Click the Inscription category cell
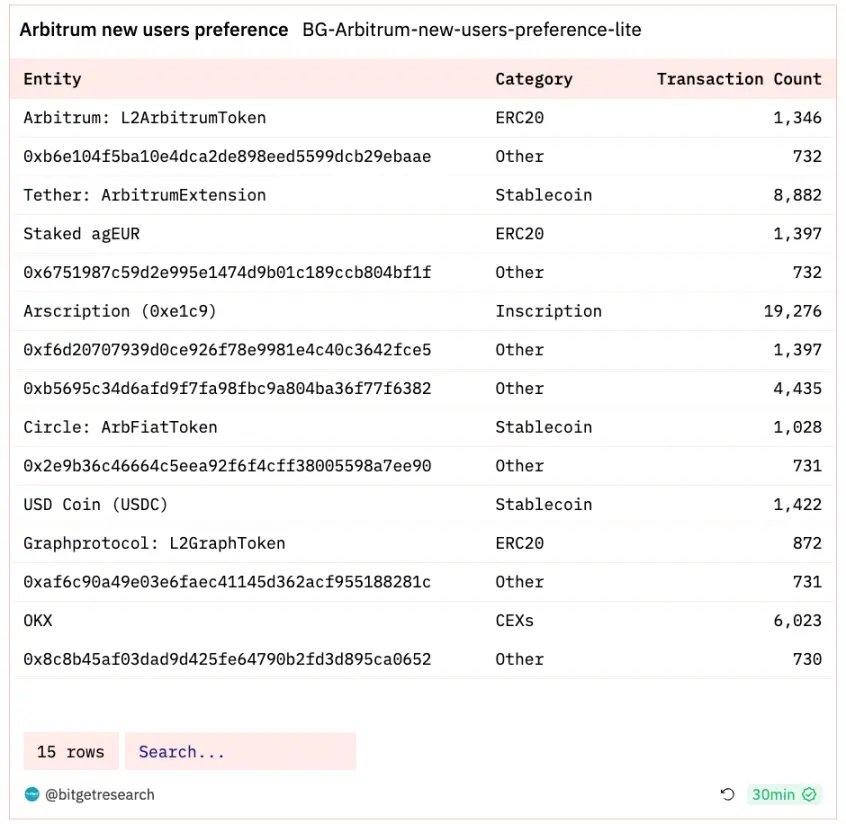Image resolution: width=846 pixels, height=824 pixels. pyautogui.click(x=548, y=311)
